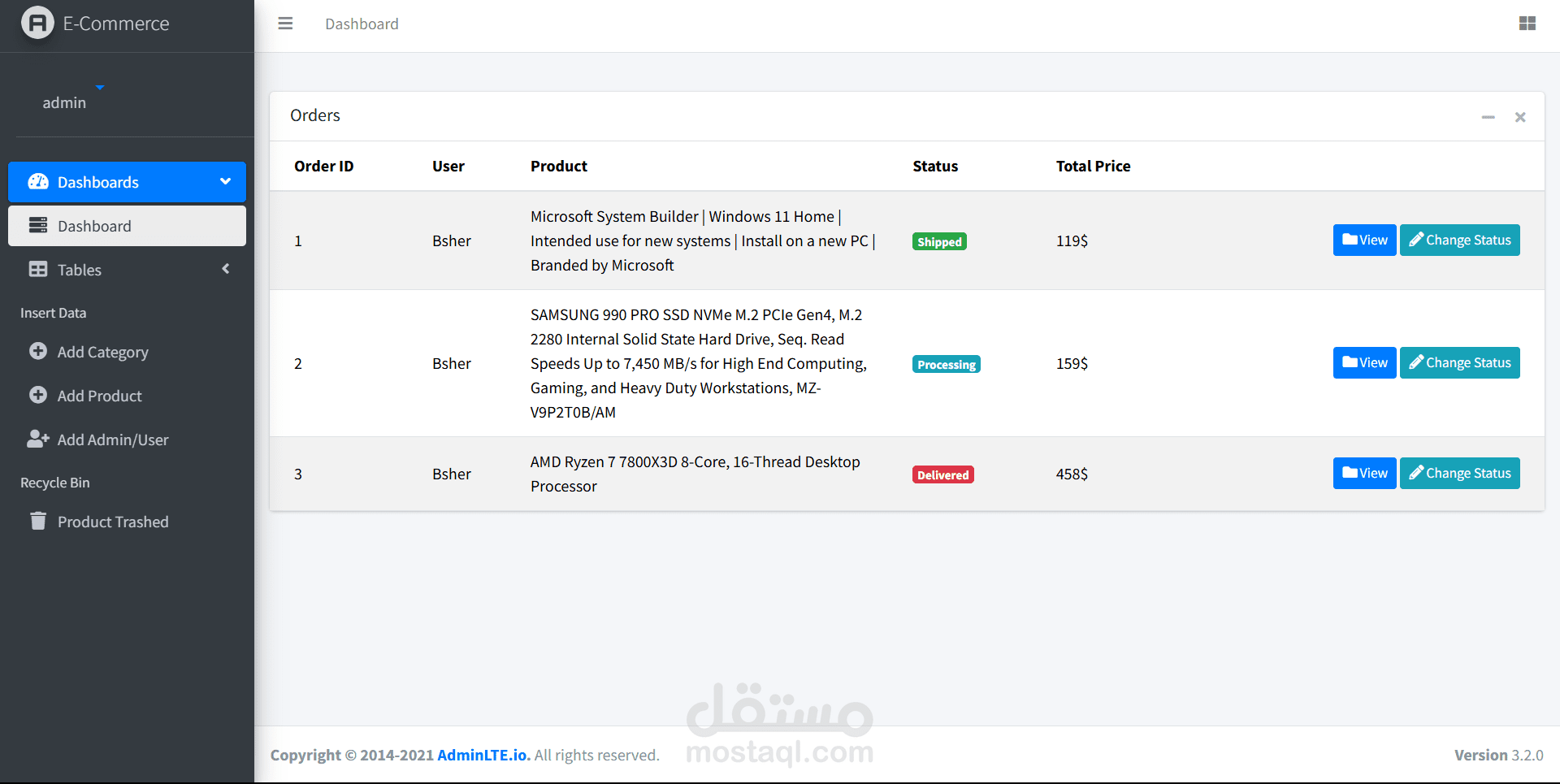
Task: Go to Add Product page
Action: 127,396
